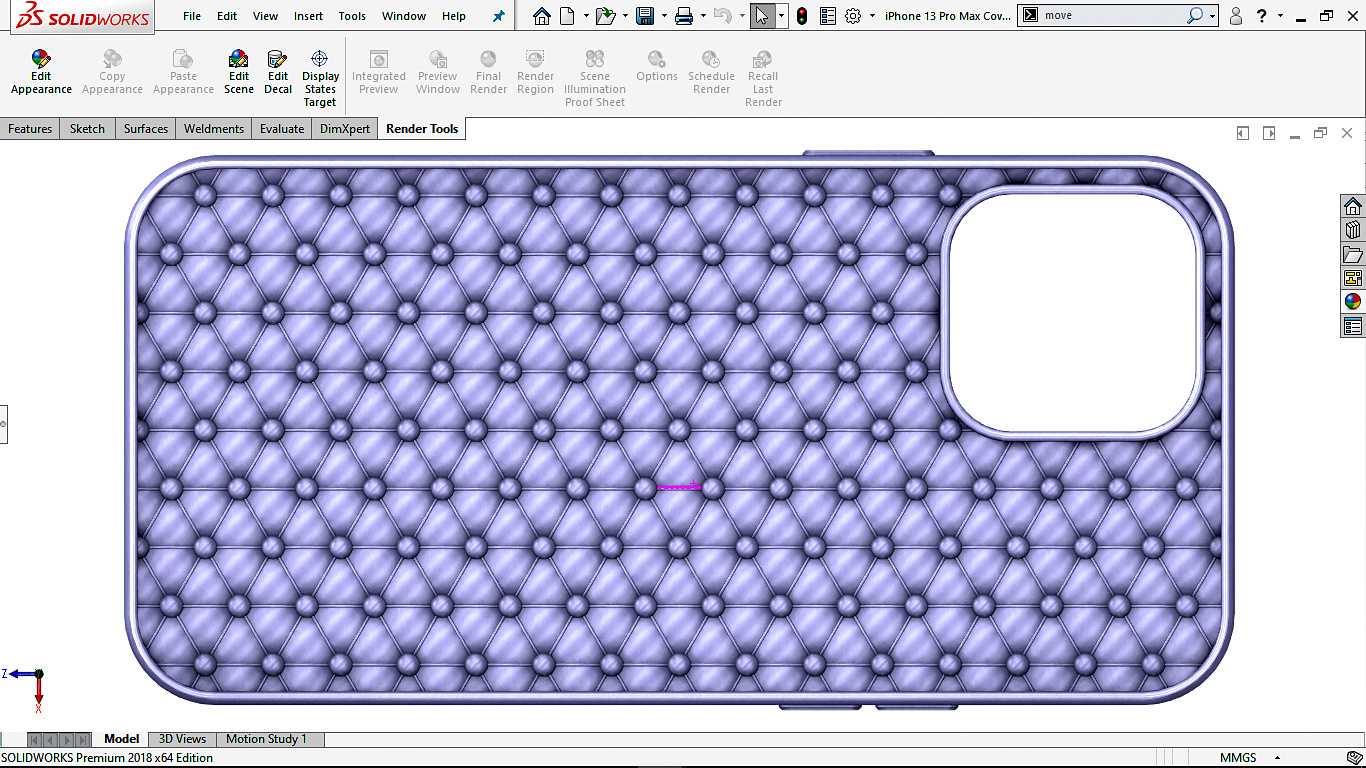Click the Open file icon

(x=604, y=16)
